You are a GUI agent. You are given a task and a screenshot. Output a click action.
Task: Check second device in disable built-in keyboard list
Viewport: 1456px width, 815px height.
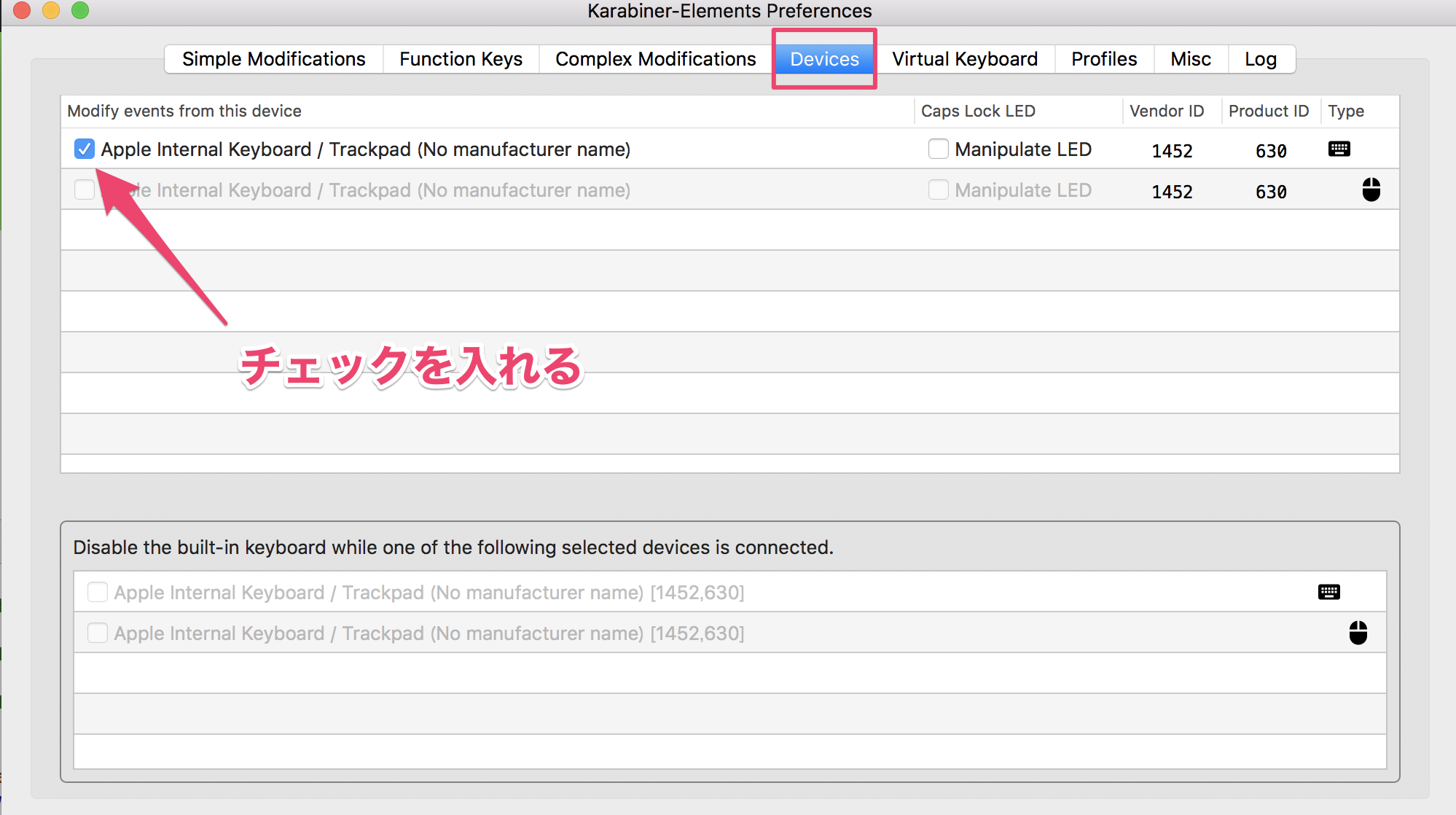point(98,633)
